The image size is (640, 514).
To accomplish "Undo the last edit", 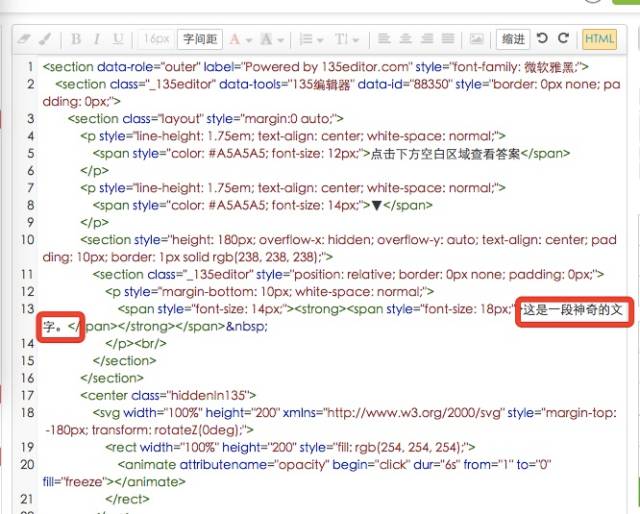I will click(542, 38).
